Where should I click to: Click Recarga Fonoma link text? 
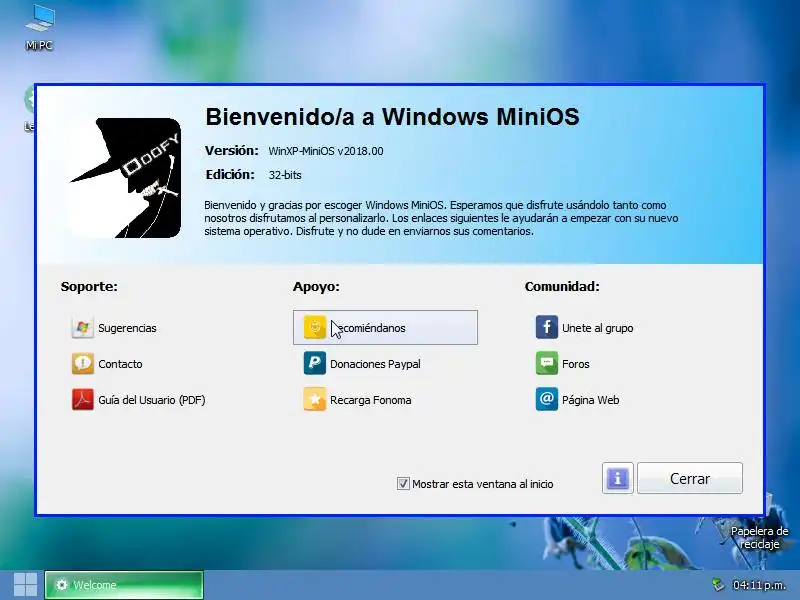370,400
